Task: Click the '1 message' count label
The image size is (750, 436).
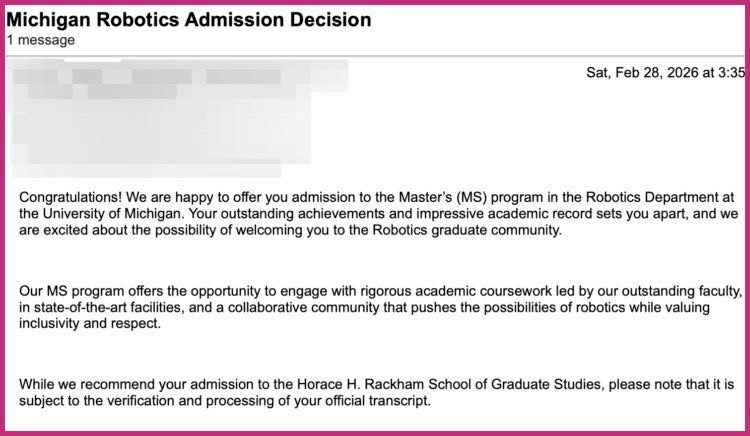Action: pyautogui.click(x=41, y=40)
